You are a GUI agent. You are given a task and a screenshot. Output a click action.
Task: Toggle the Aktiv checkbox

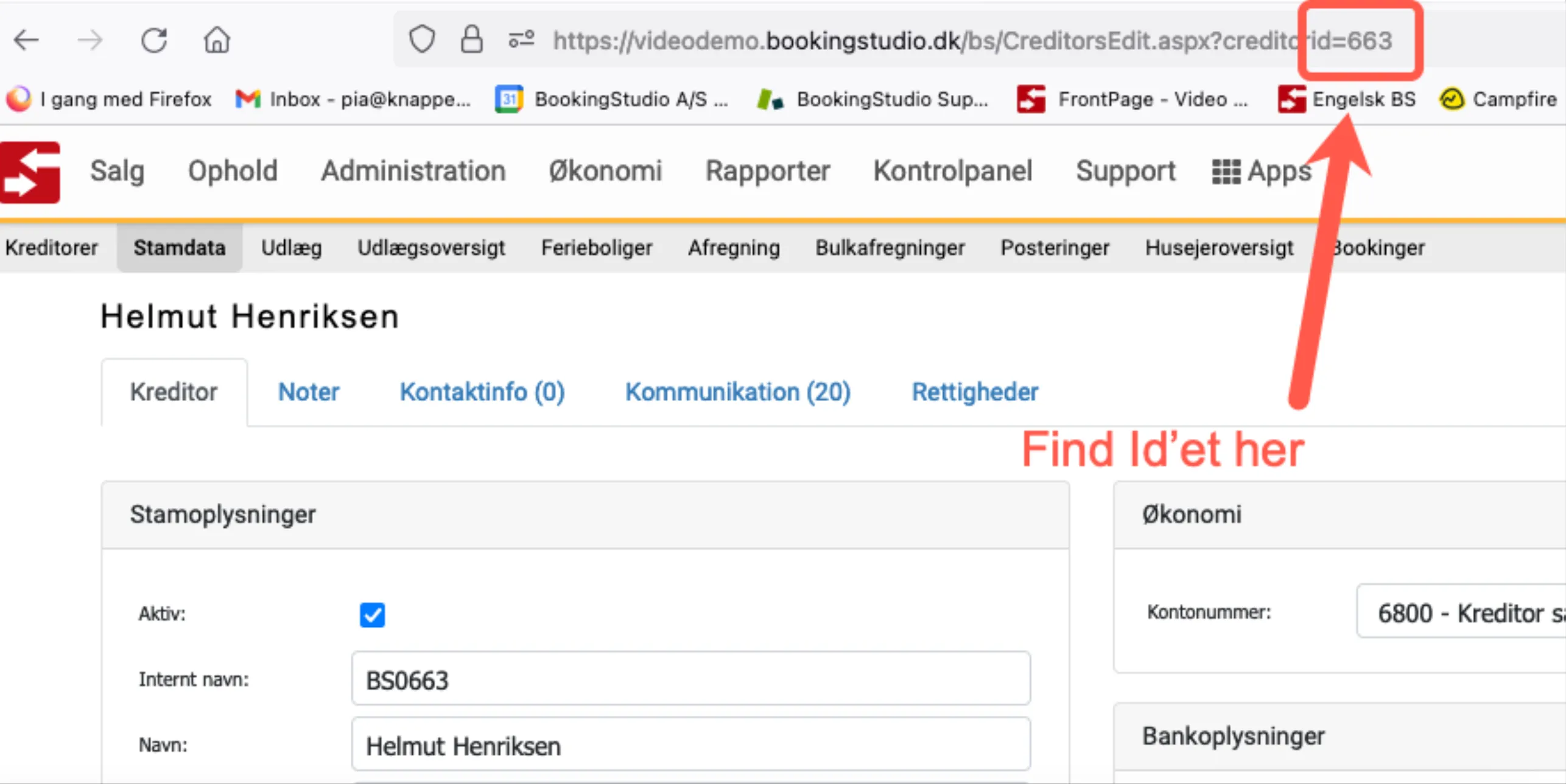pyautogui.click(x=372, y=615)
